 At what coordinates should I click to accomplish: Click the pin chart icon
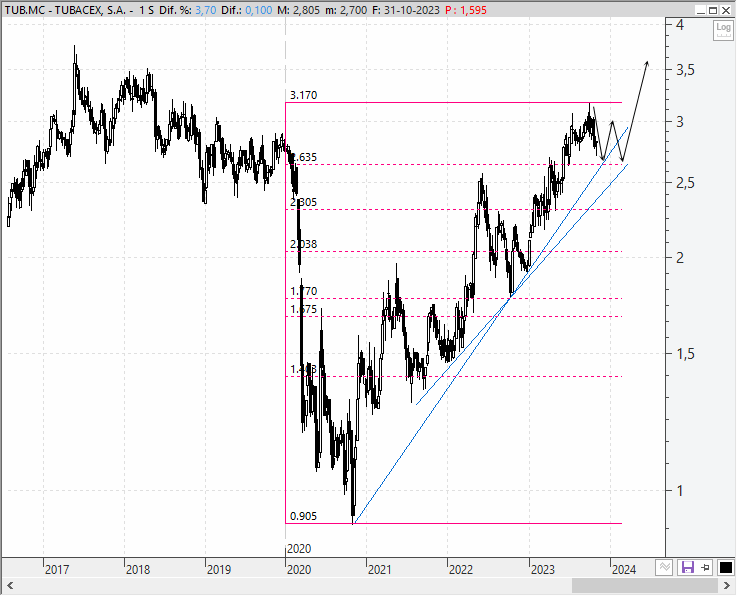(x=706, y=568)
